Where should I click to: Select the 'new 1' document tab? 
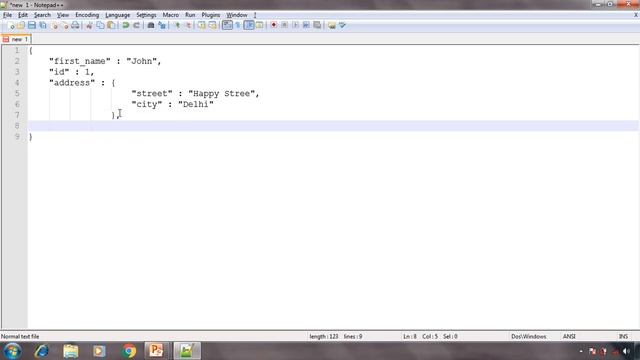16,39
